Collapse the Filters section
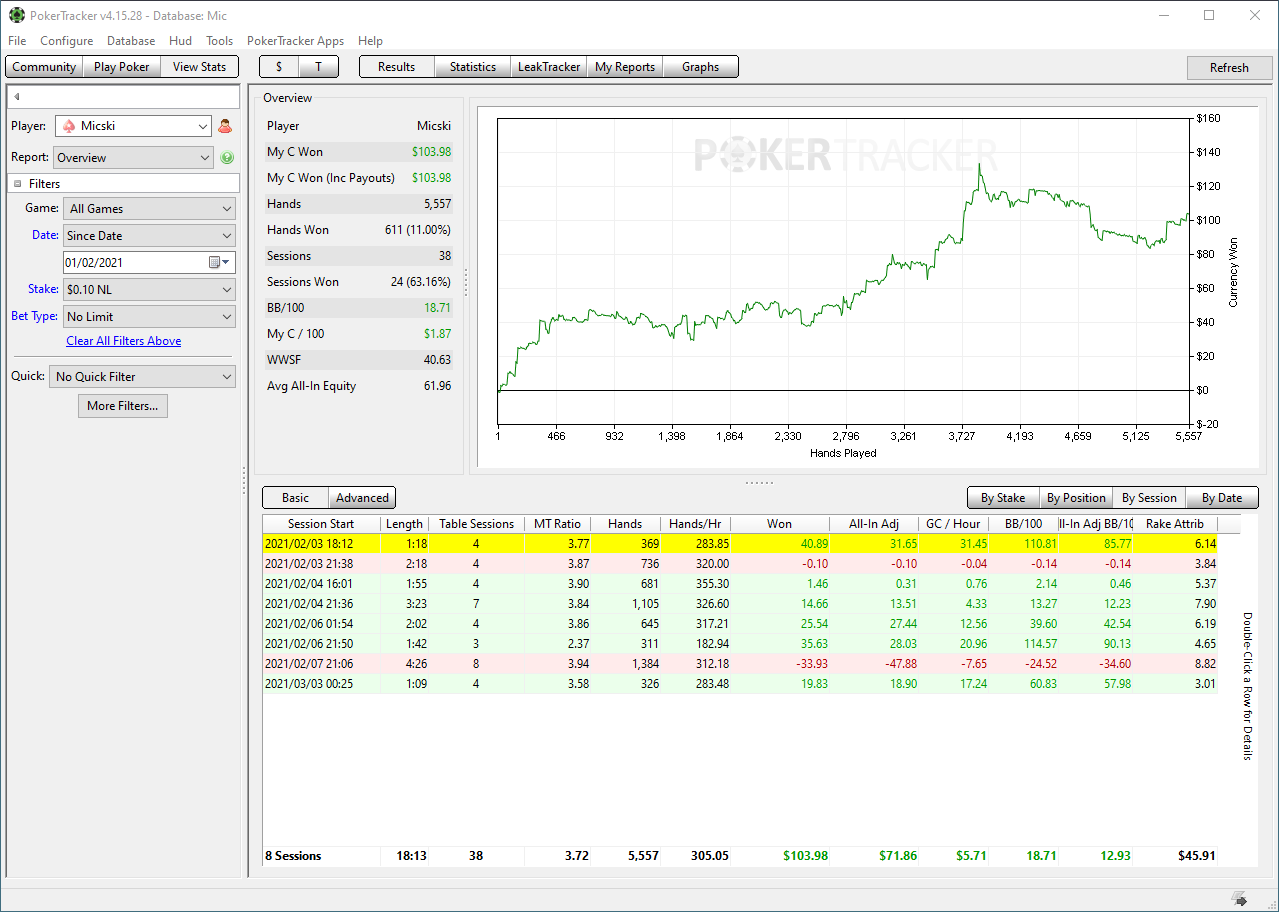 pos(18,184)
